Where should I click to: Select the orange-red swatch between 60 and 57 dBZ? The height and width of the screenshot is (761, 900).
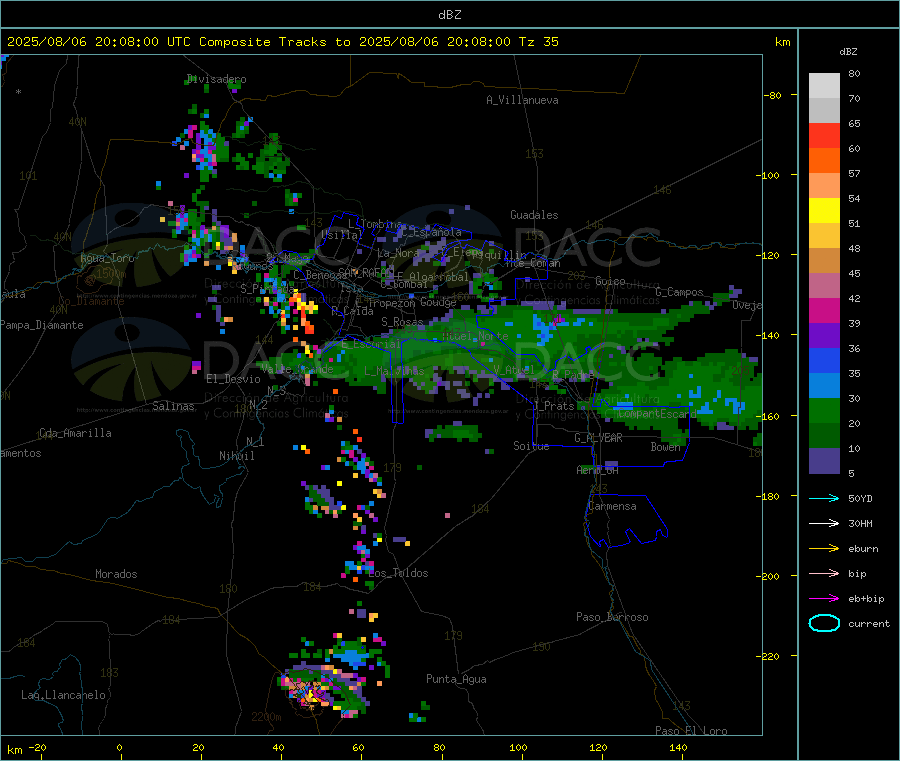(x=824, y=161)
